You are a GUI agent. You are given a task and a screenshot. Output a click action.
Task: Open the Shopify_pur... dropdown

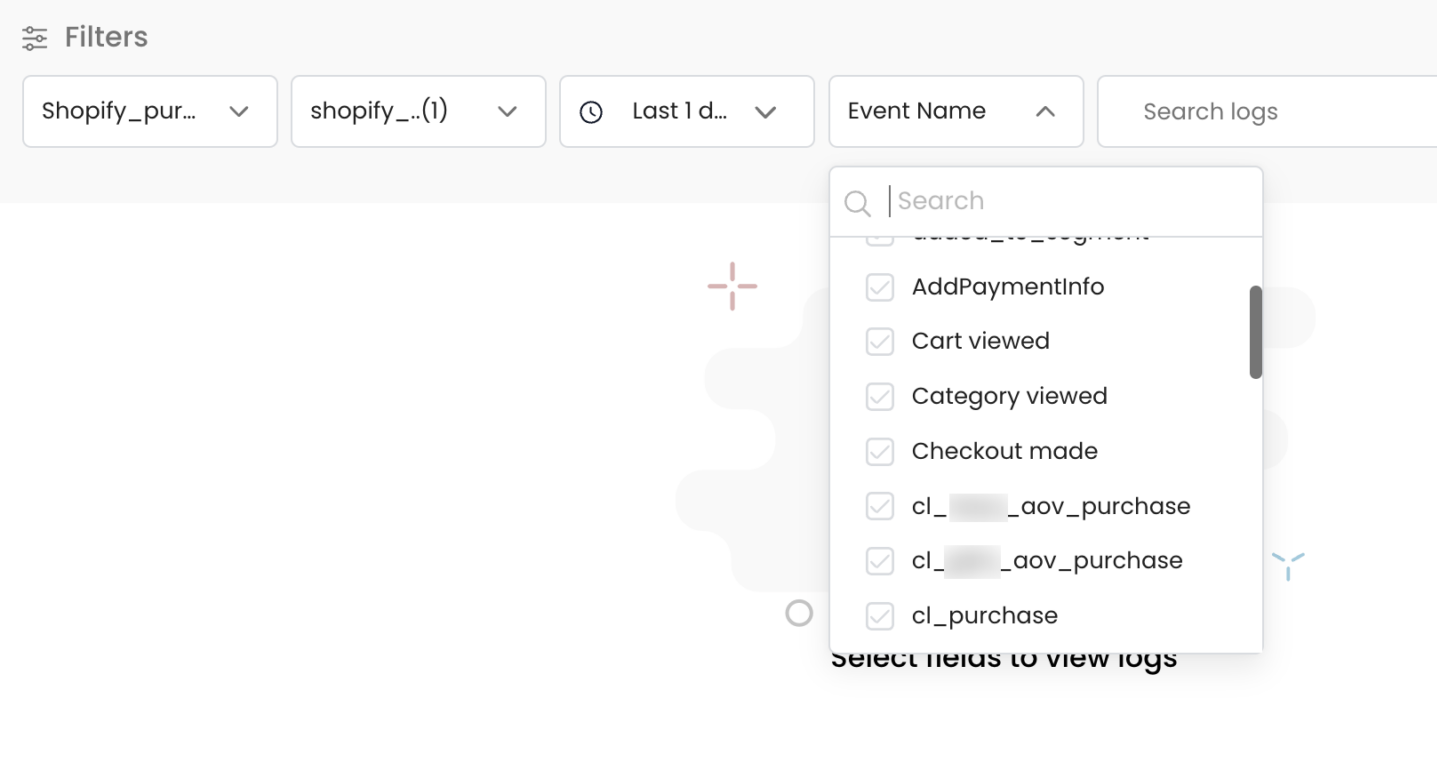(x=150, y=111)
